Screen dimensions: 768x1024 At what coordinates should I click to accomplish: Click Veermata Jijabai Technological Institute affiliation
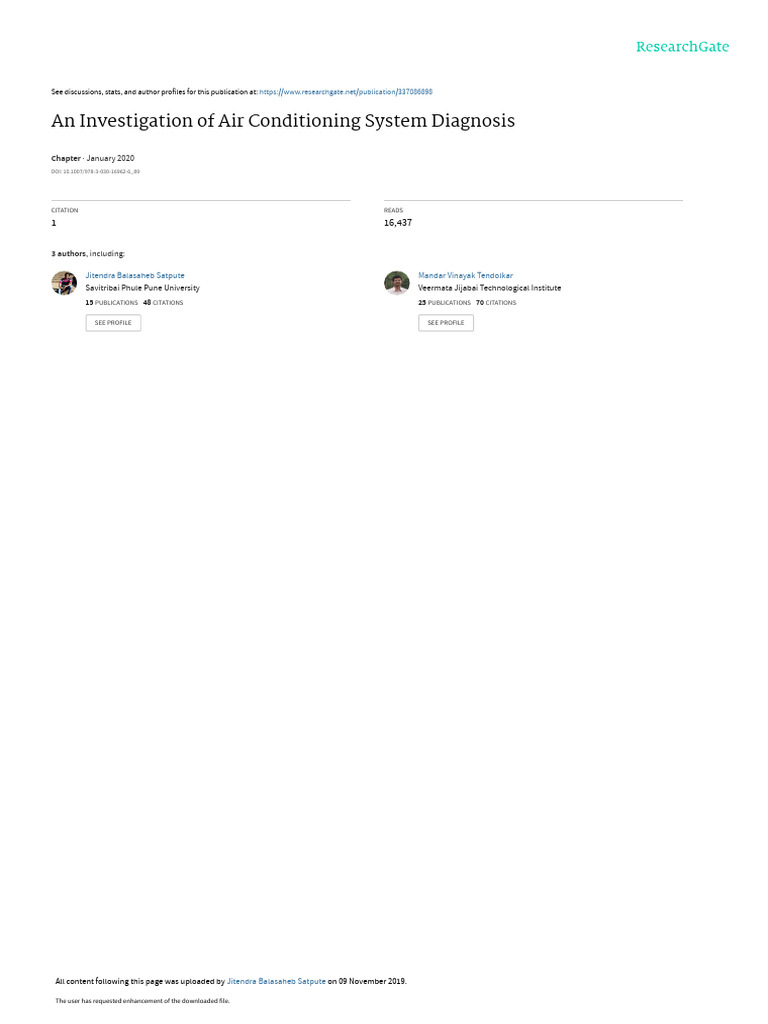[x=489, y=288]
